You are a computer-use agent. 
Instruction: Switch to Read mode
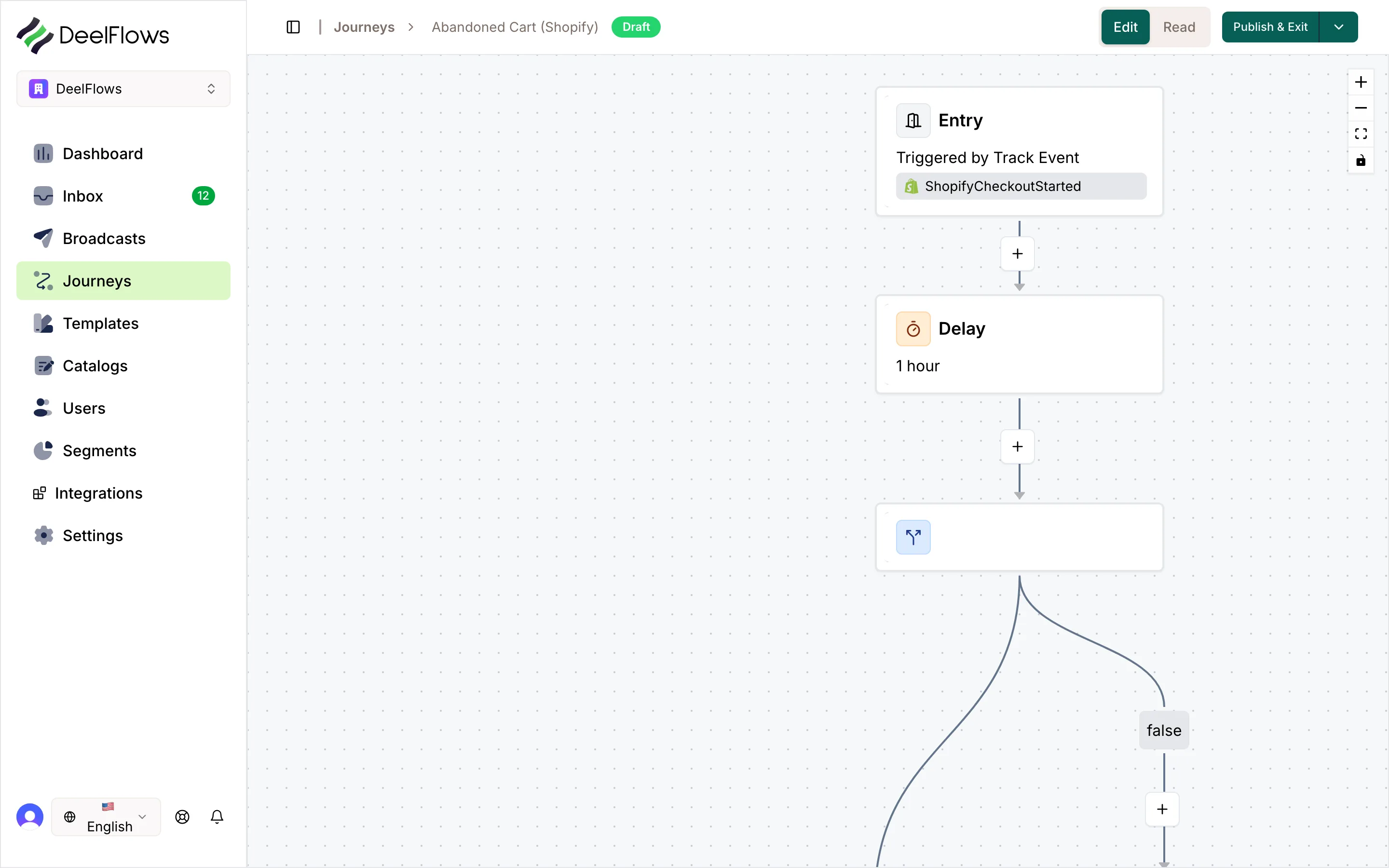point(1179,27)
